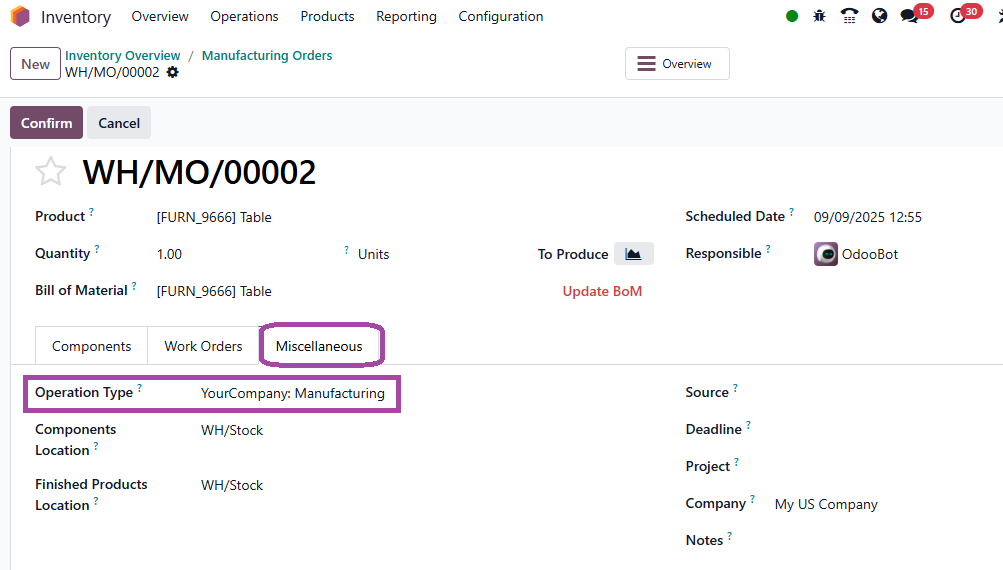Screen dimensions: 1003x570
Task: Click the forecast chart icon button
Action: click(633, 254)
